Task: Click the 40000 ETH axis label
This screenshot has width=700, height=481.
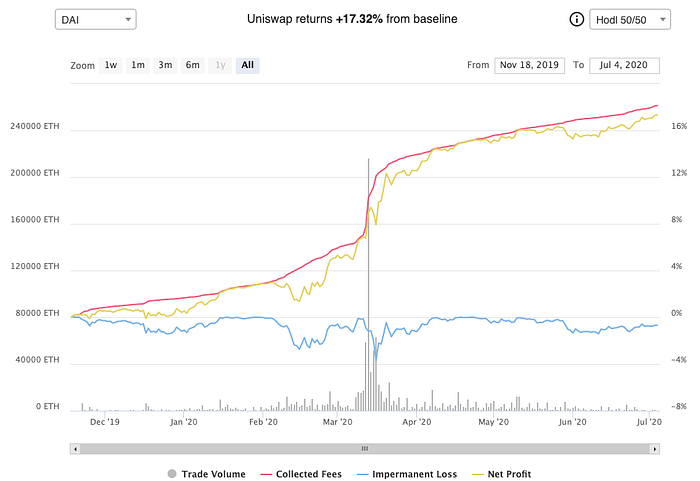Action: [x=37, y=360]
